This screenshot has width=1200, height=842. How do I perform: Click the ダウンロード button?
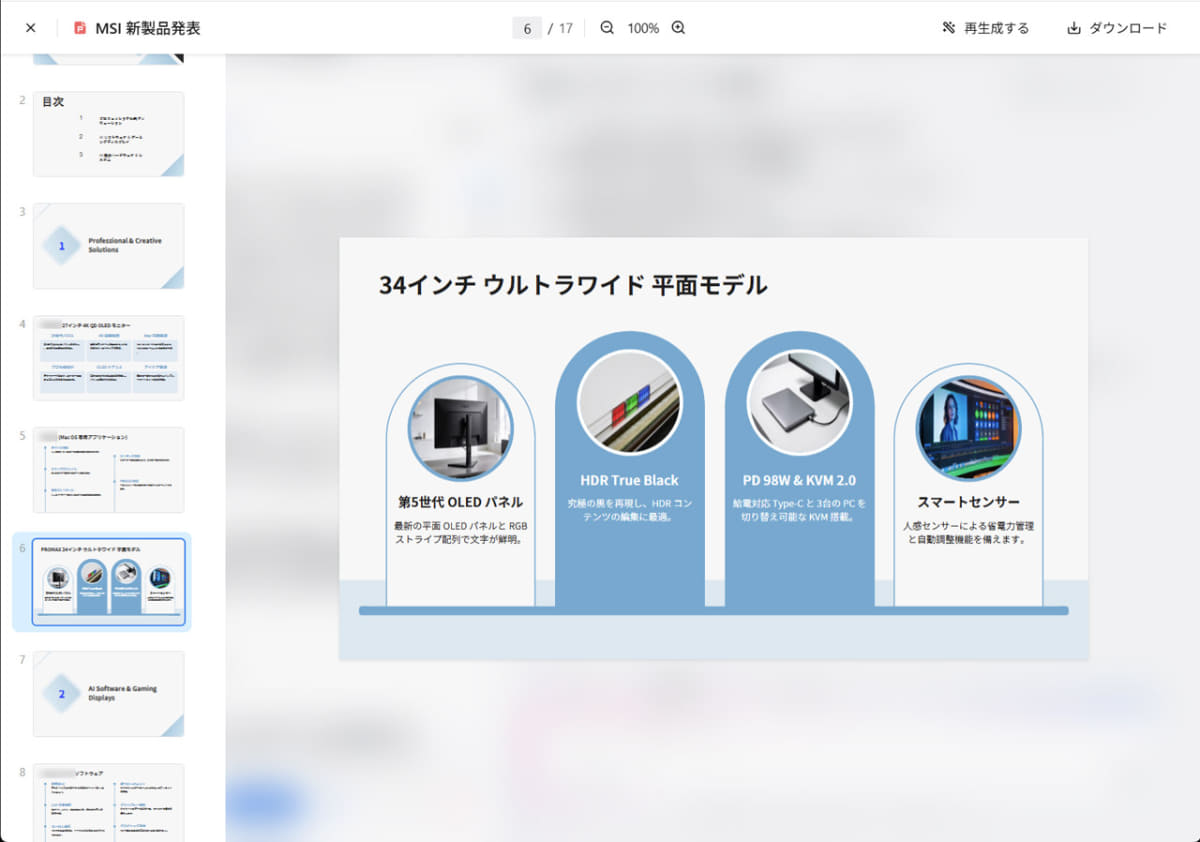pos(1117,28)
